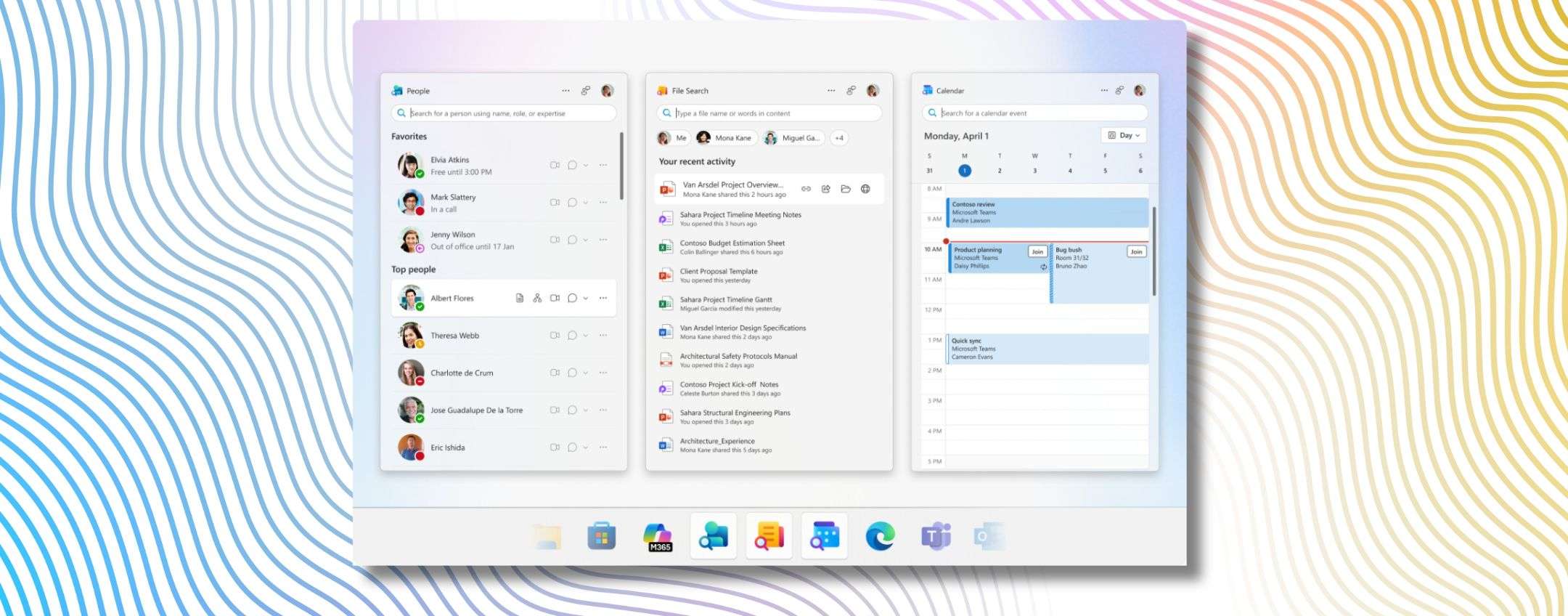Select Sunday 31 in week strip
Screen dimensions: 1568x616
click(929, 171)
